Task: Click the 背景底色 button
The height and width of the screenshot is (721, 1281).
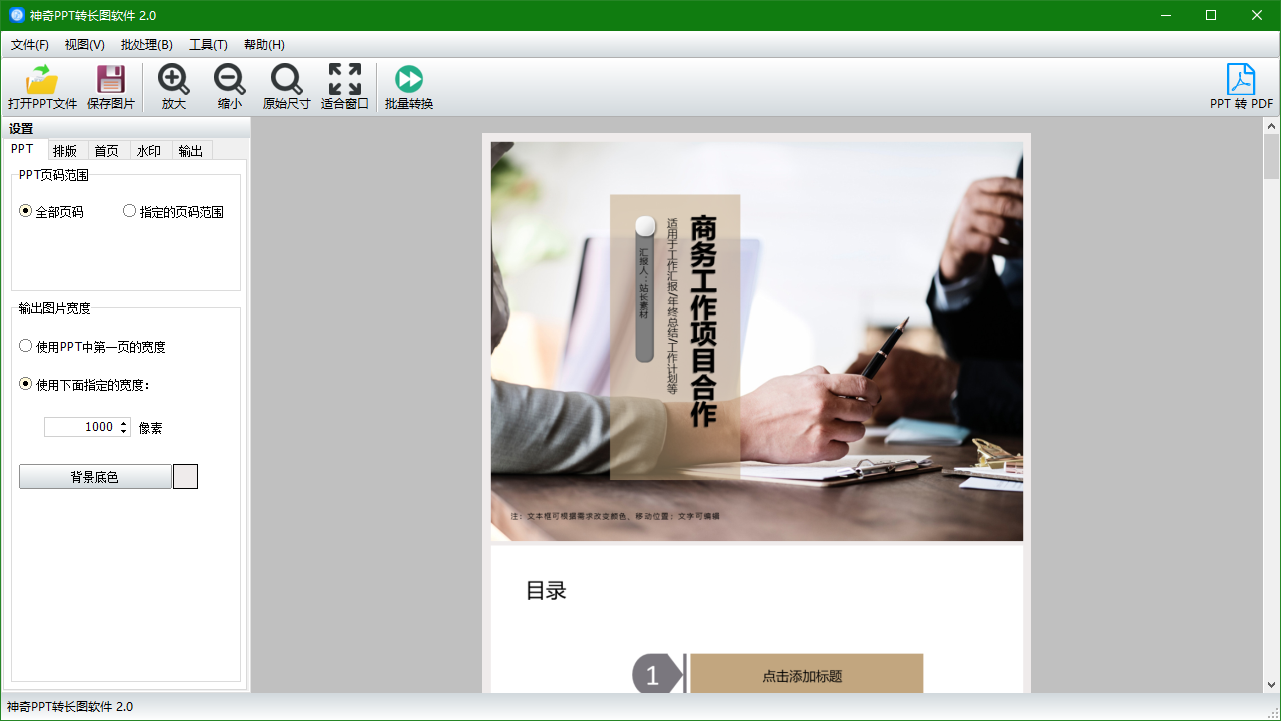Action: click(x=95, y=477)
